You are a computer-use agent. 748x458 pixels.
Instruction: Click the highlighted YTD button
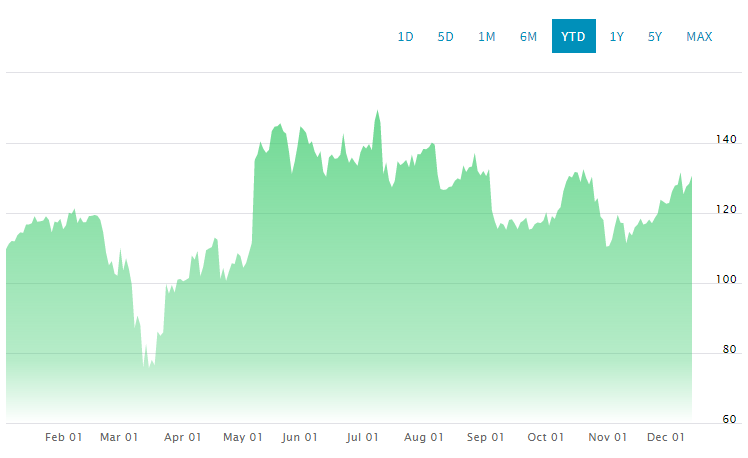(573, 37)
